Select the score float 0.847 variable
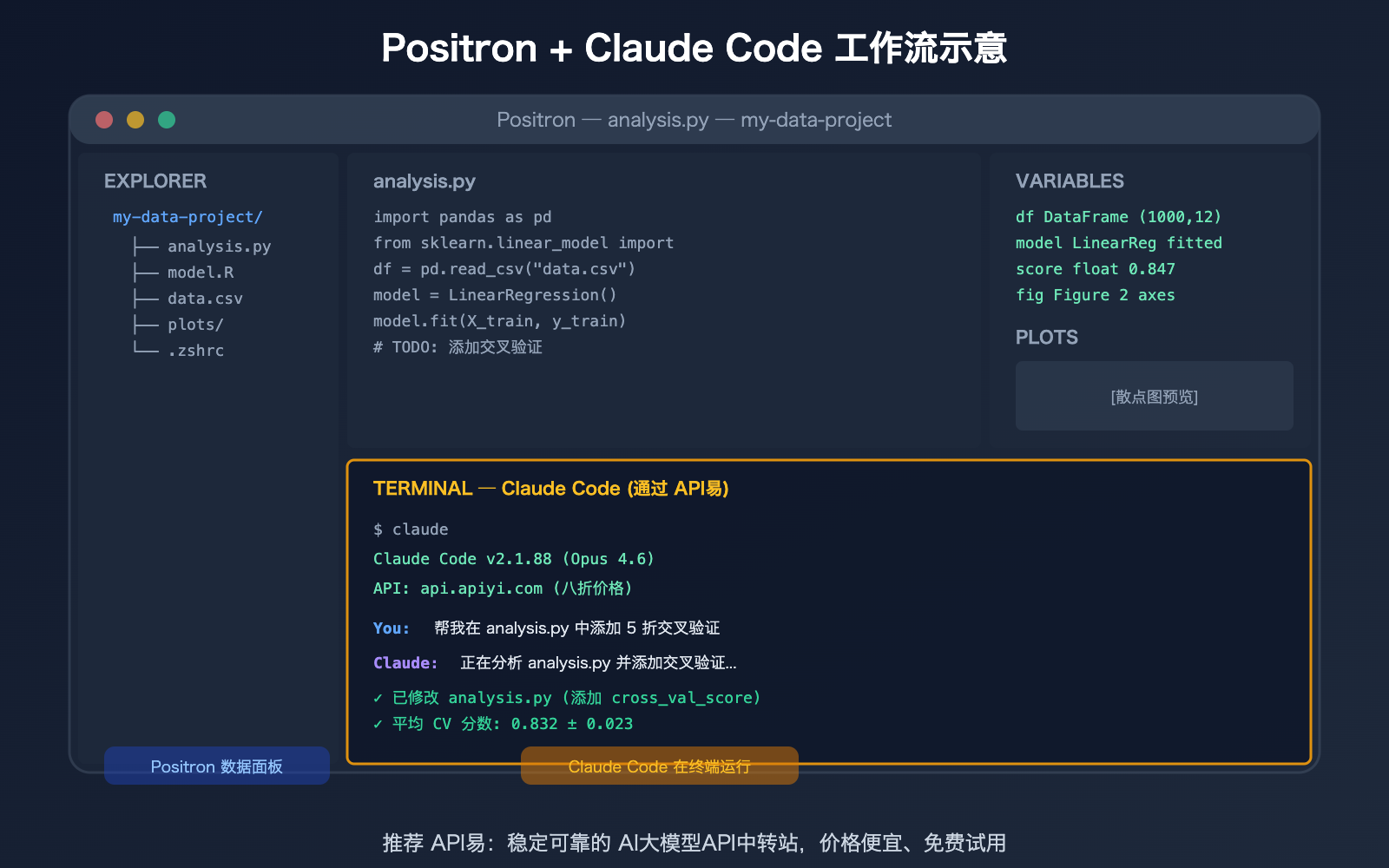Viewport: 1389px width, 868px height. click(x=1095, y=269)
